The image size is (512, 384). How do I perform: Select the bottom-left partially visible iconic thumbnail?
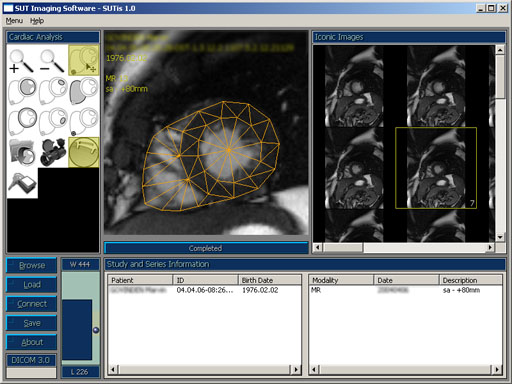click(354, 226)
